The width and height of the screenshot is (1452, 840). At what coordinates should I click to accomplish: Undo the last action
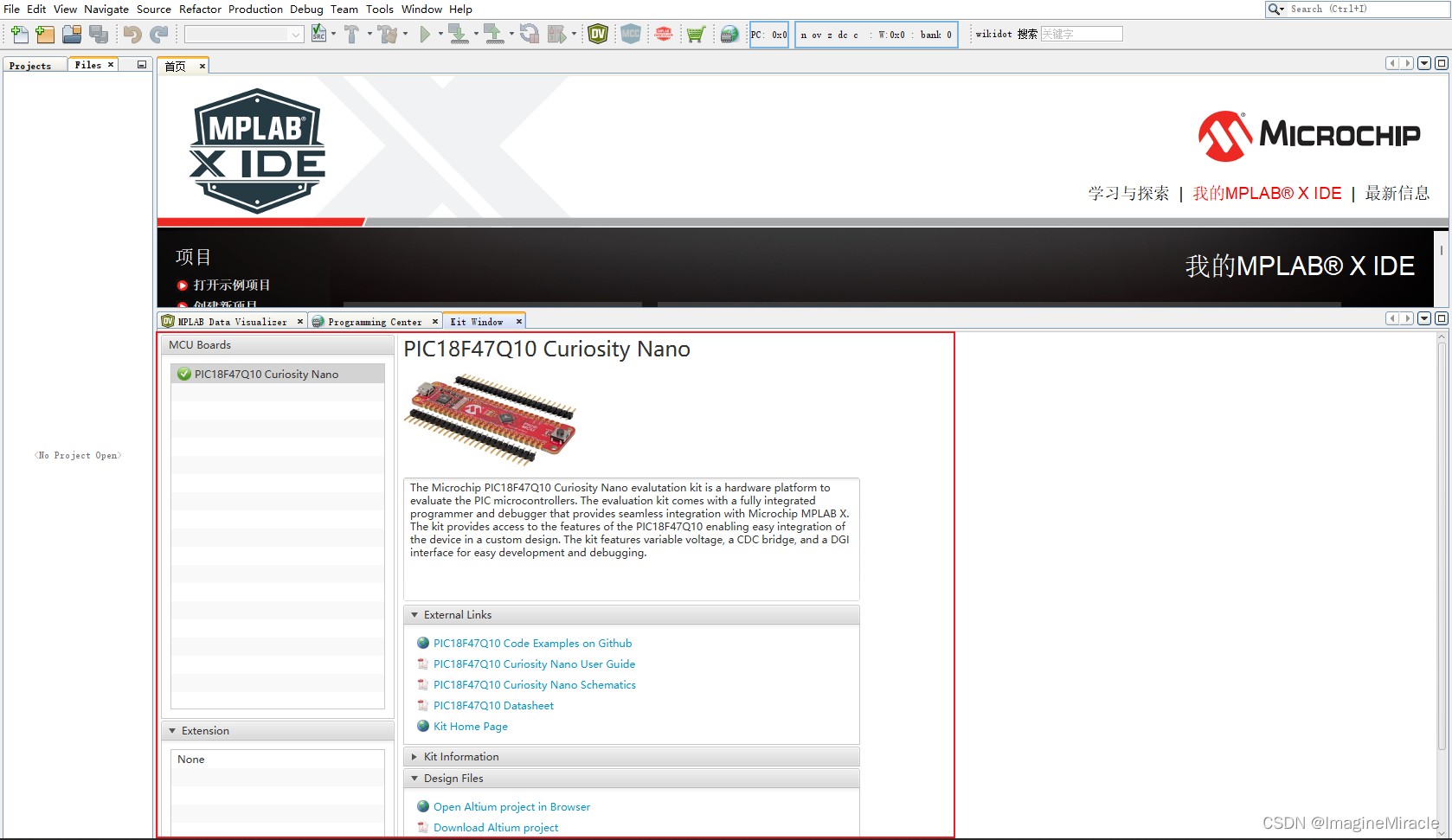pyautogui.click(x=132, y=34)
